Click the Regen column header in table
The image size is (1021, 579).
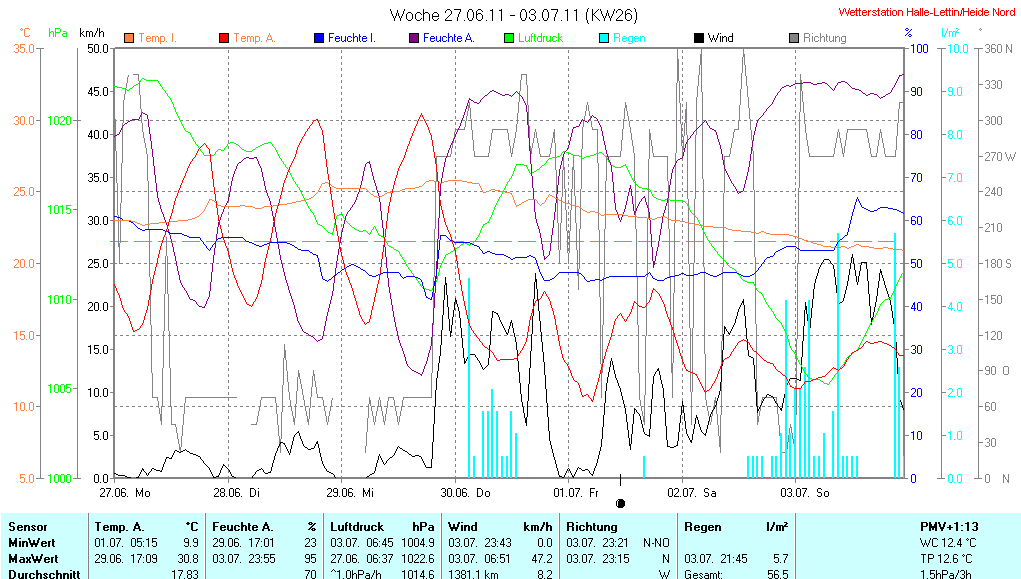[701, 526]
